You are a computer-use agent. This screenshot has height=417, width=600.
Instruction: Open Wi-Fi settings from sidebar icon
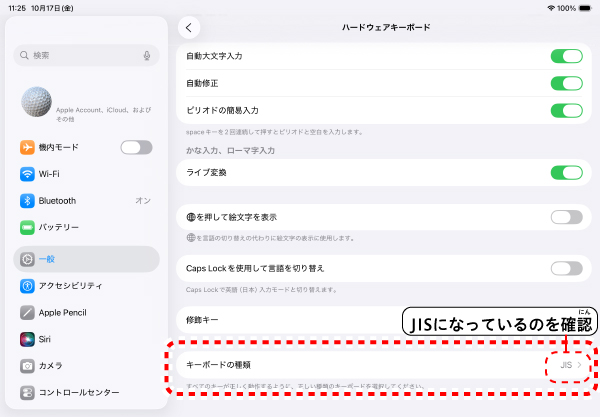point(27,174)
